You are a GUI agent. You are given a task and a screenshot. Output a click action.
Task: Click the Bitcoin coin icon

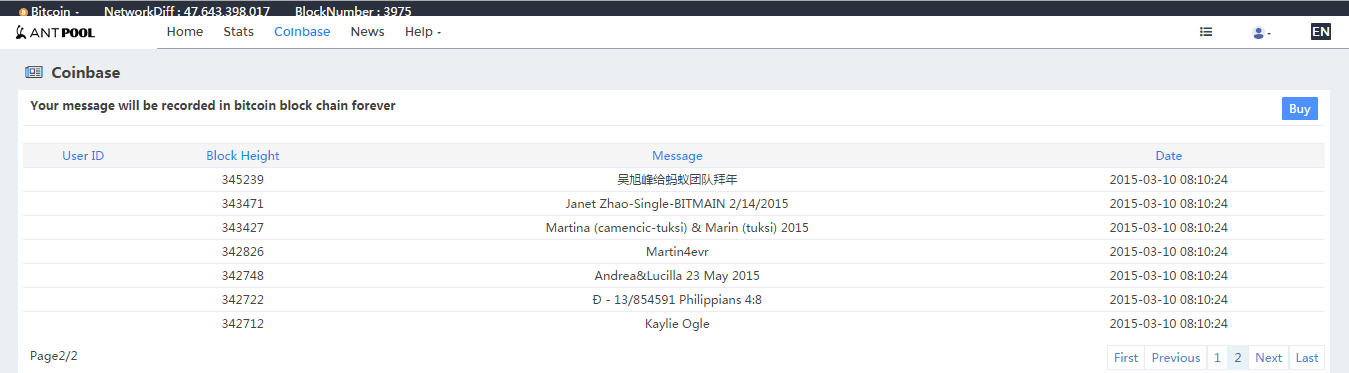(23, 12)
